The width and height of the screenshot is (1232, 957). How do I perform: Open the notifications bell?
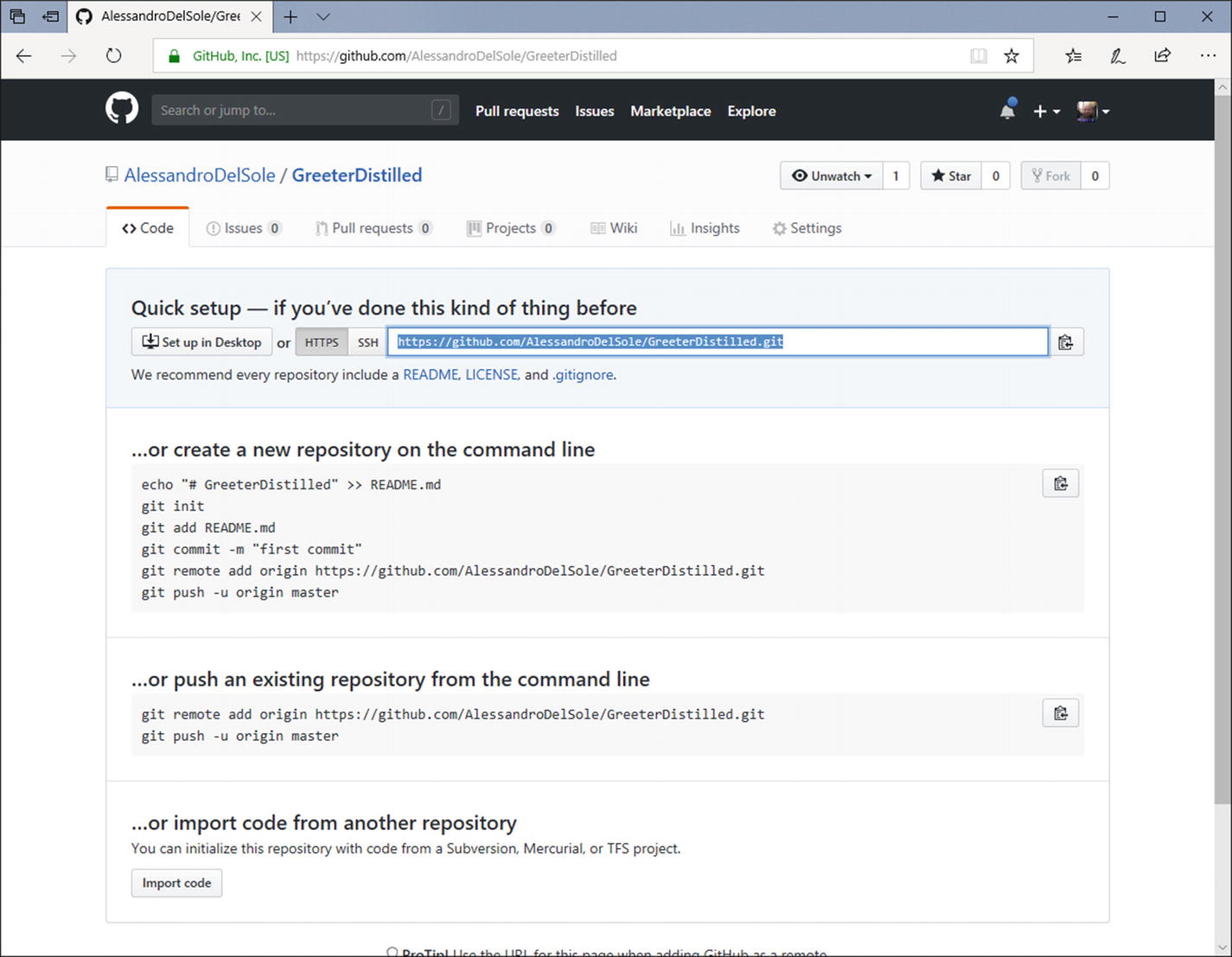[x=1007, y=111]
